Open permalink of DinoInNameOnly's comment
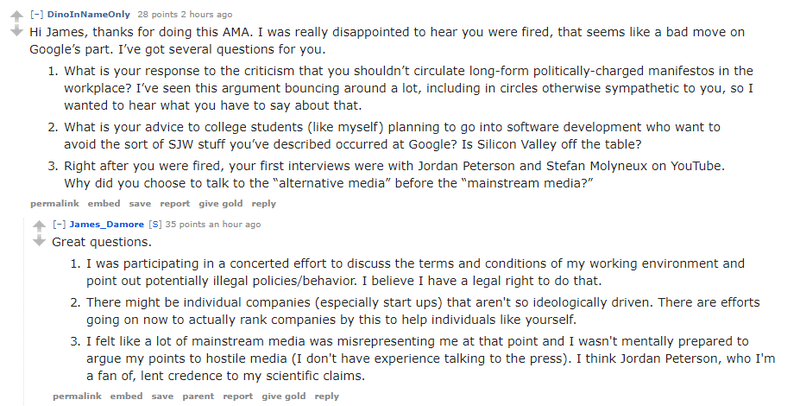Image resolution: width=800 pixels, height=406 pixels. [x=55, y=204]
